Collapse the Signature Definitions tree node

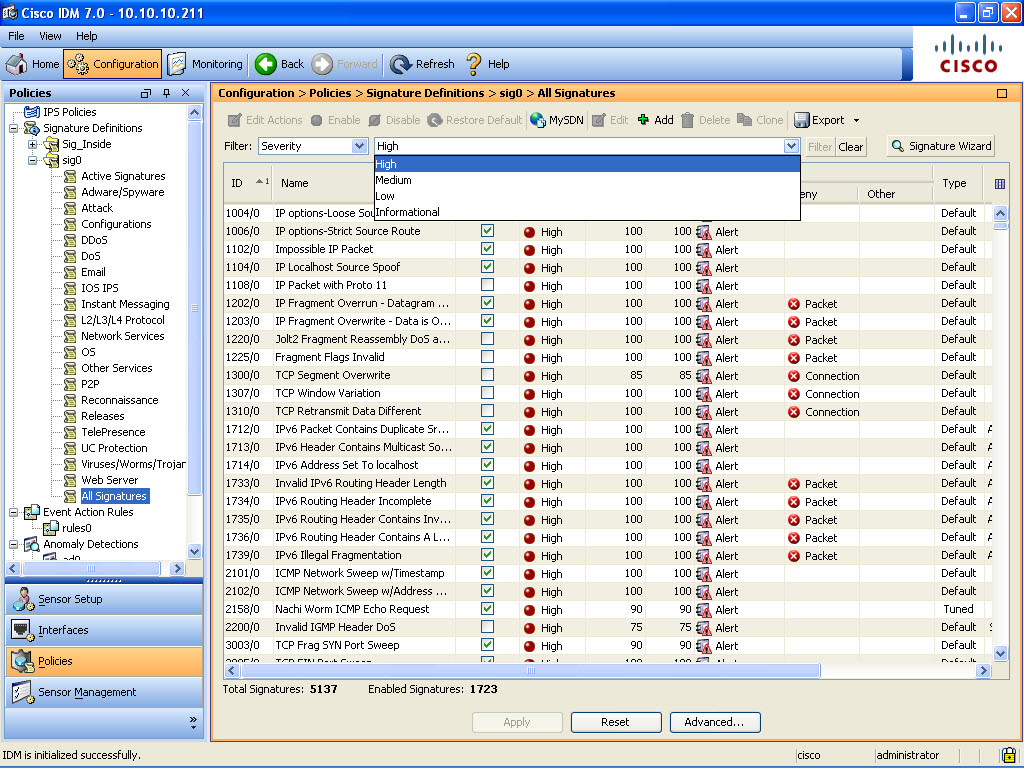(13, 129)
